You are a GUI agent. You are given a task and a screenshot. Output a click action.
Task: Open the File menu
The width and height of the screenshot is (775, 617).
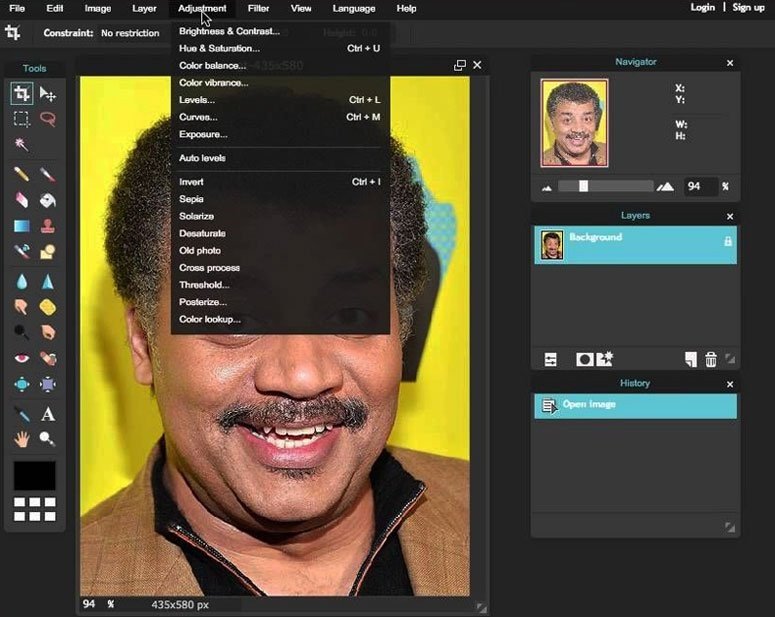click(17, 8)
